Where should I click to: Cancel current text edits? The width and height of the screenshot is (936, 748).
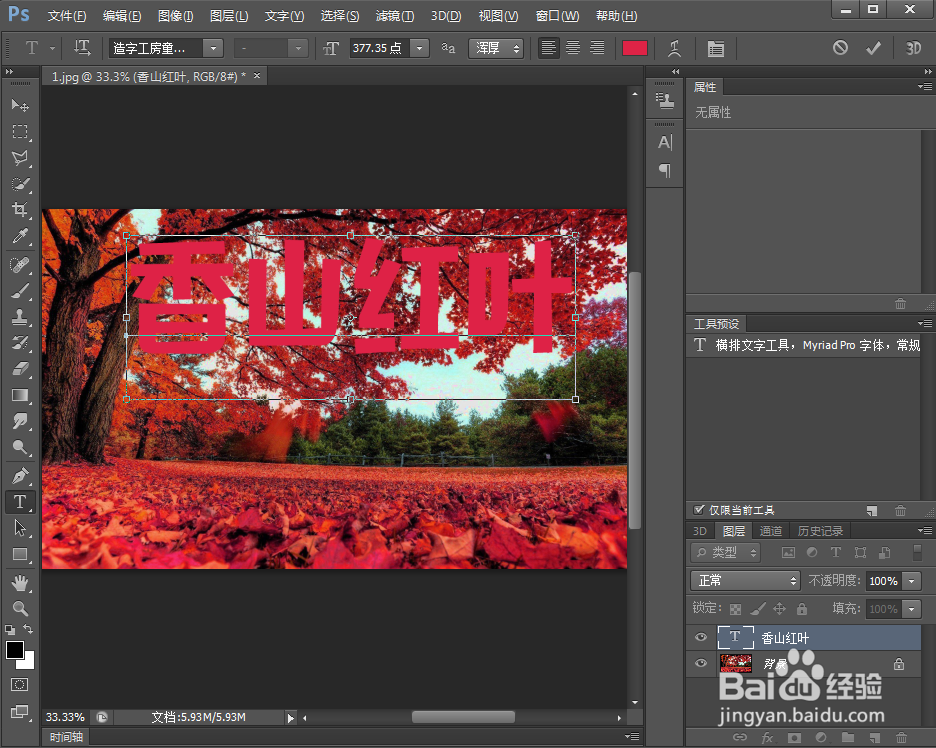coord(840,48)
